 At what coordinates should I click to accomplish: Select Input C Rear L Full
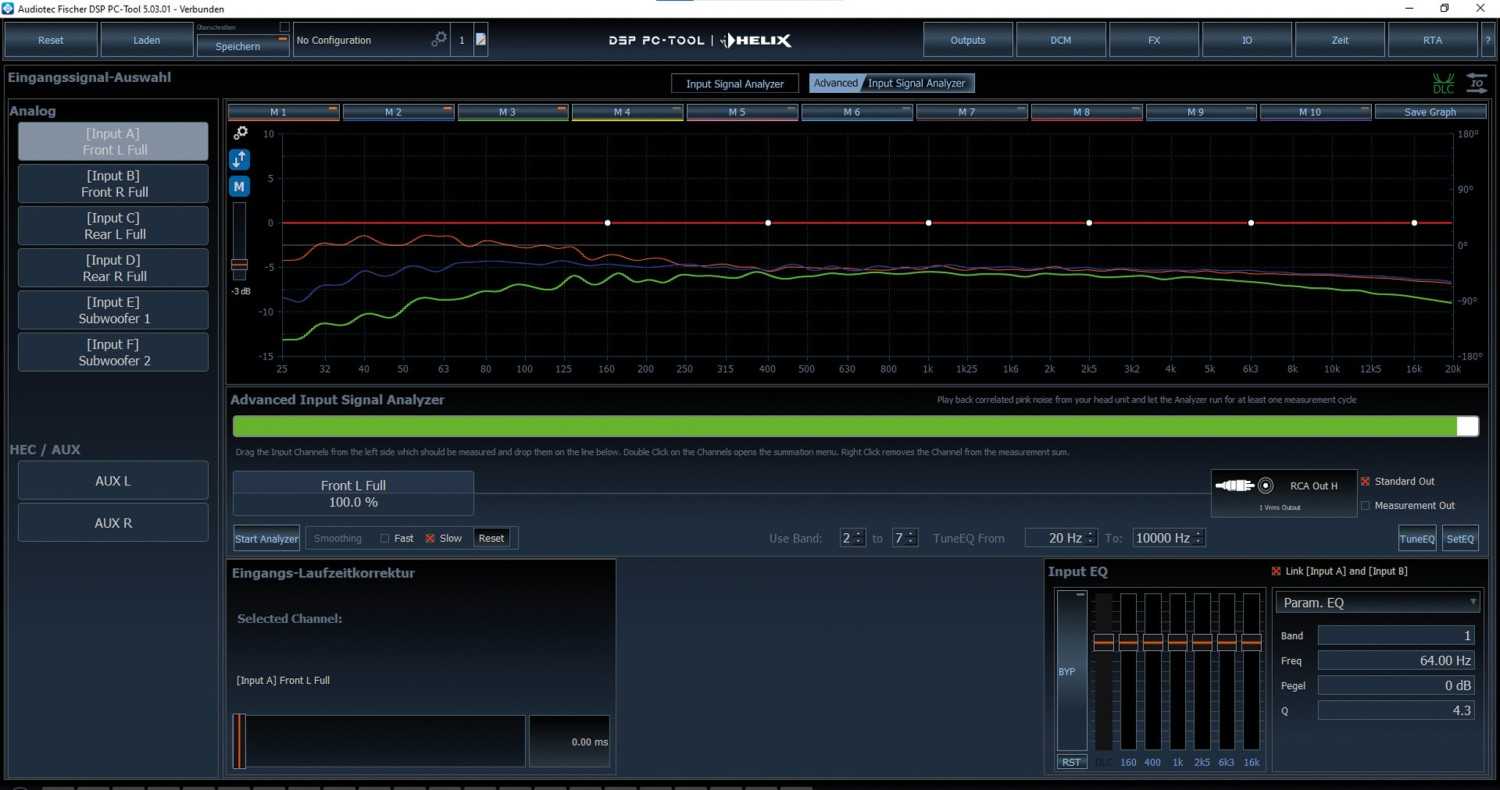pos(113,226)
